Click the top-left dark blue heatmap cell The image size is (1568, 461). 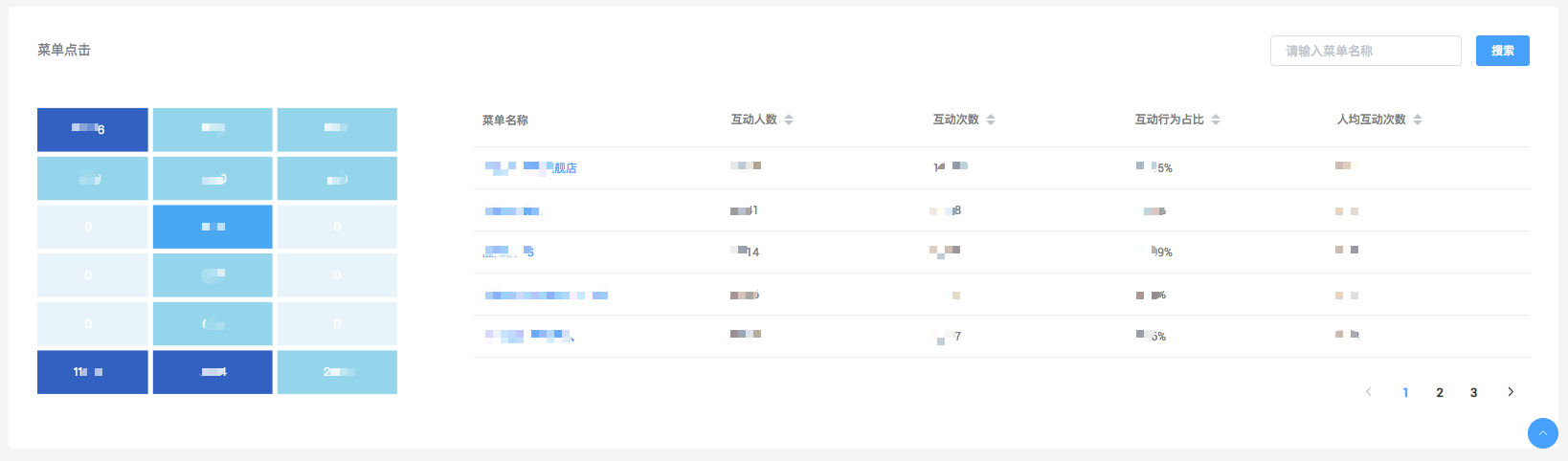pos(92,129)
